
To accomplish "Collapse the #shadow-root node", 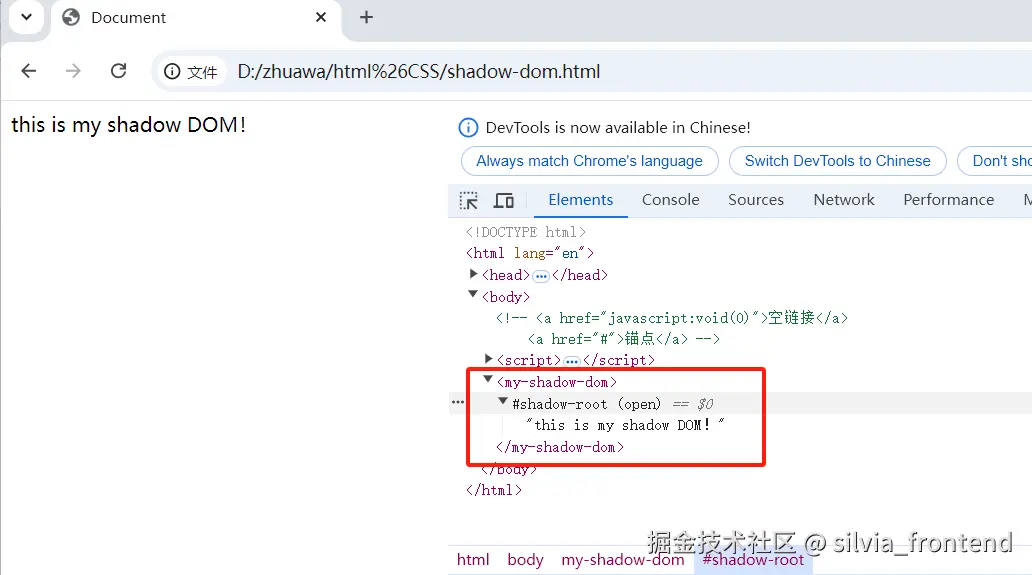I will (503, 401).
